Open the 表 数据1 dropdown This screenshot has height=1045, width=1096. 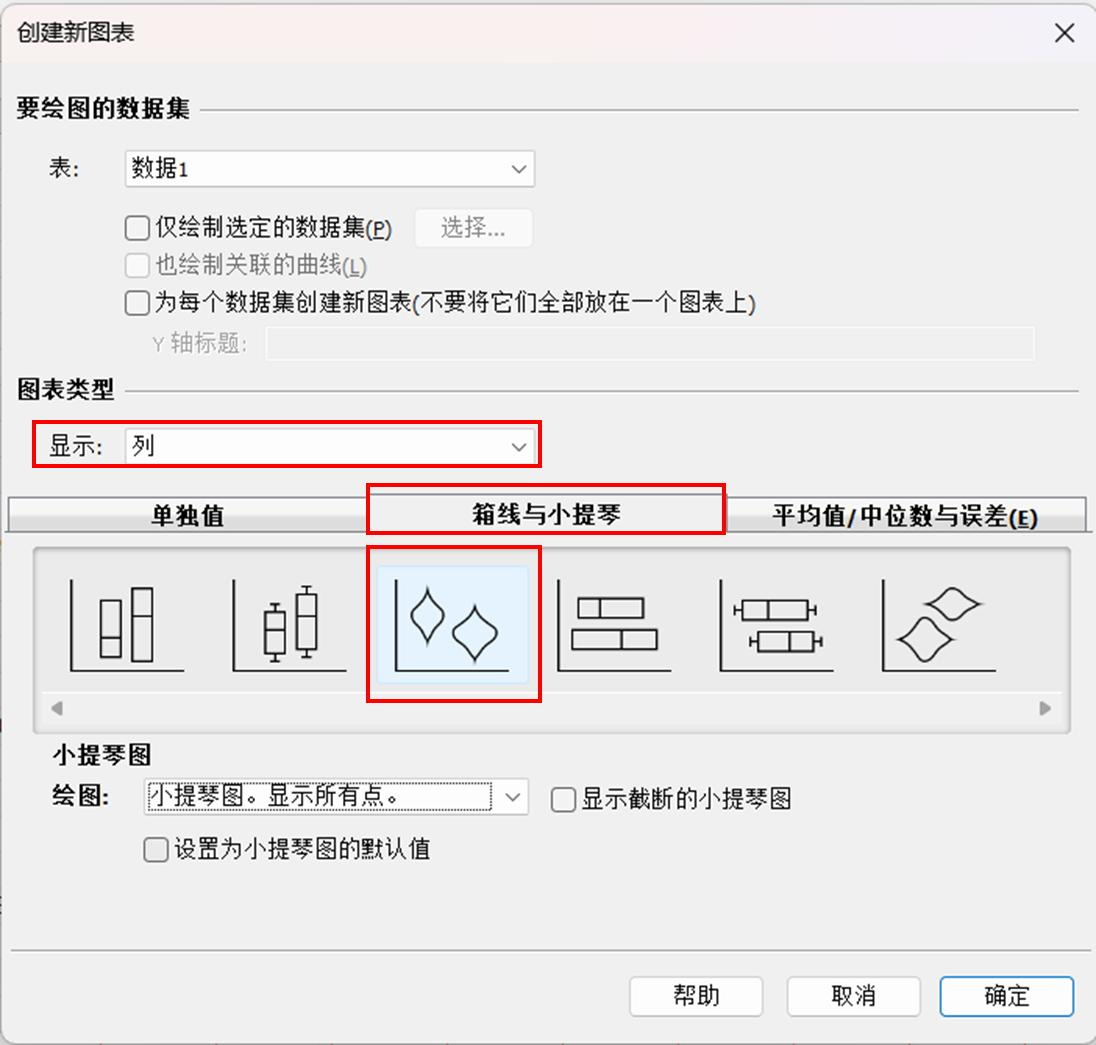330,168
